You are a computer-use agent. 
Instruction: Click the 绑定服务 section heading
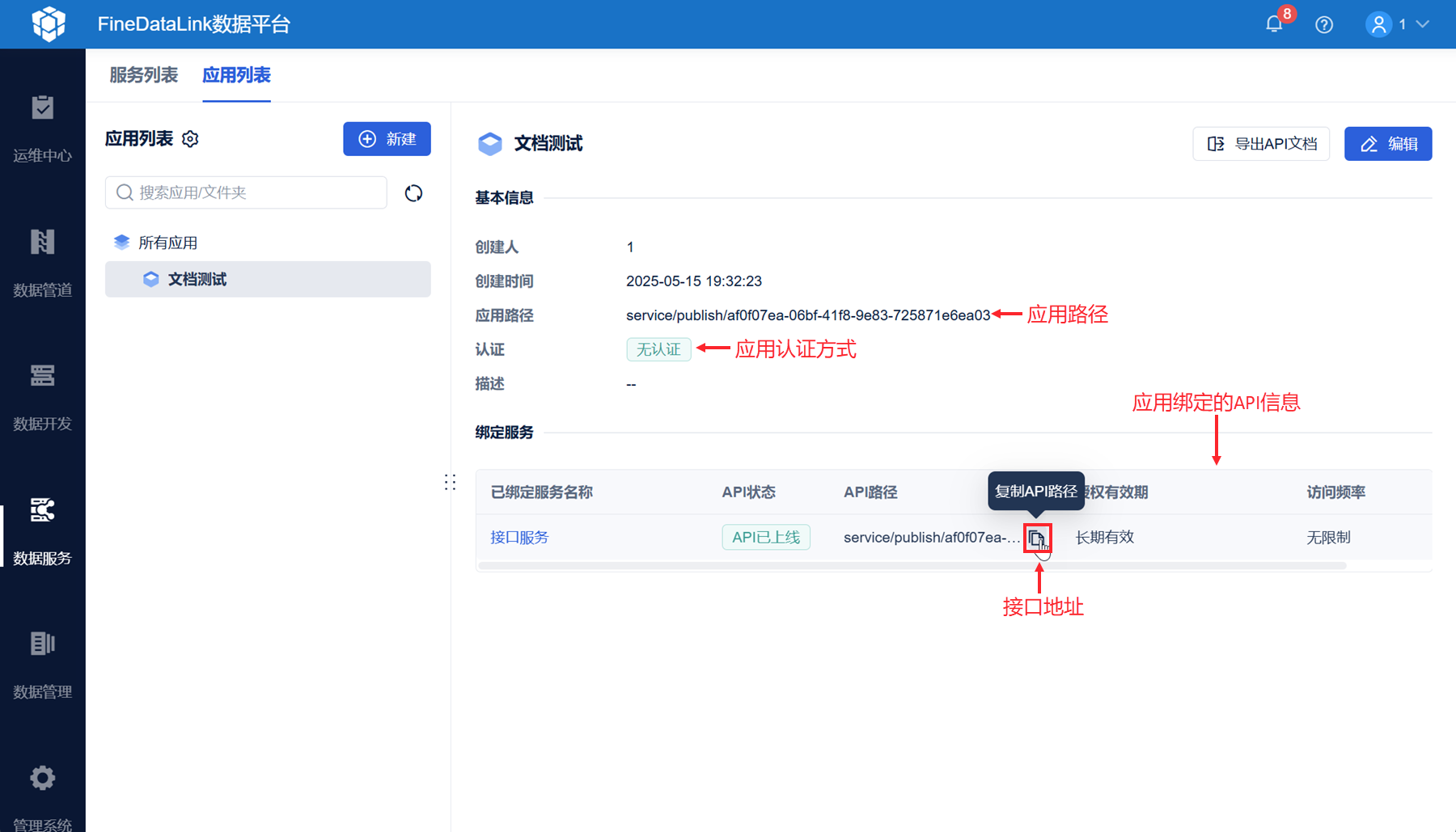(504, 433)
